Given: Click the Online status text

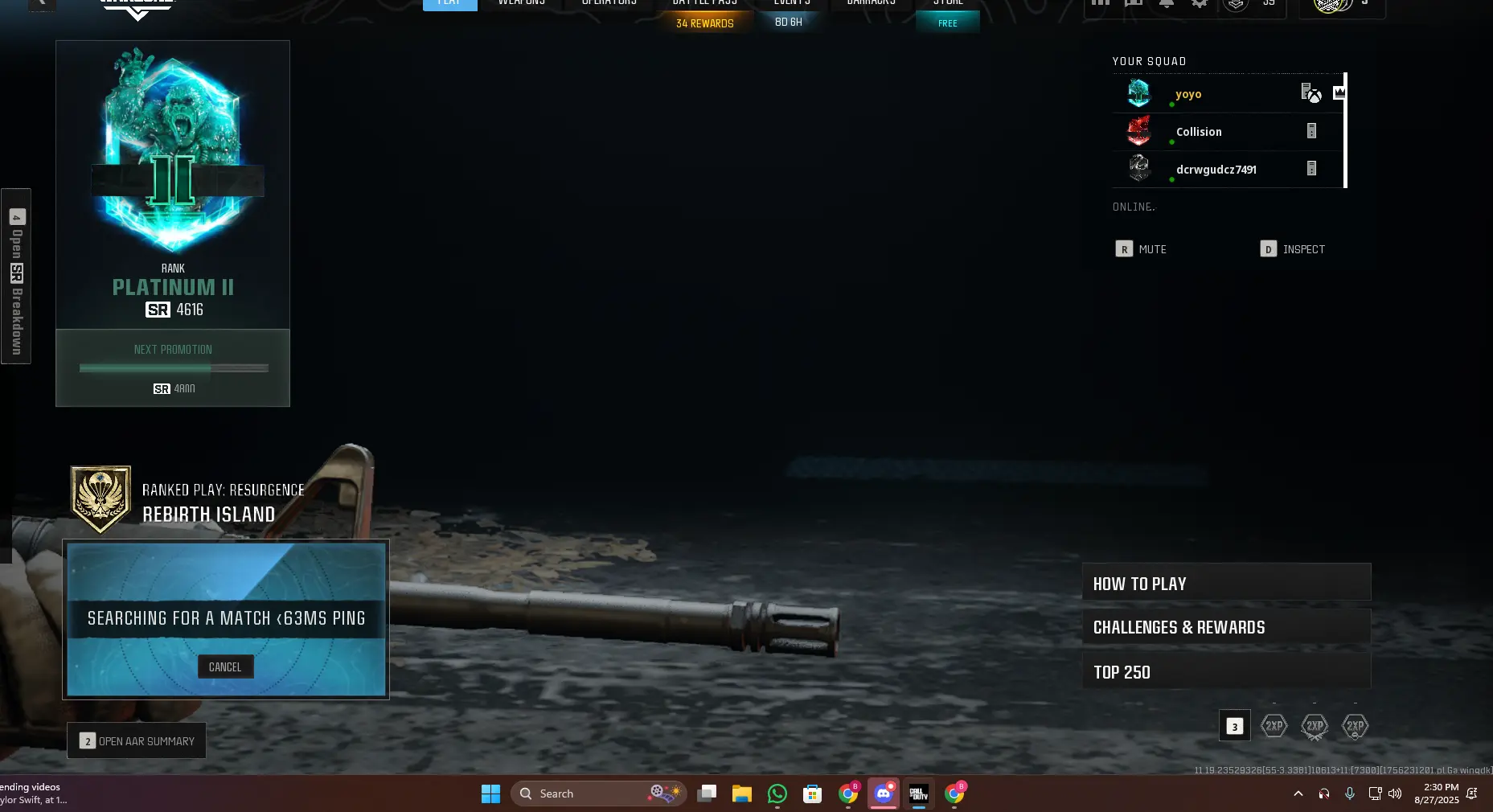Looking at the screenshot, I should click(1134, 207).
